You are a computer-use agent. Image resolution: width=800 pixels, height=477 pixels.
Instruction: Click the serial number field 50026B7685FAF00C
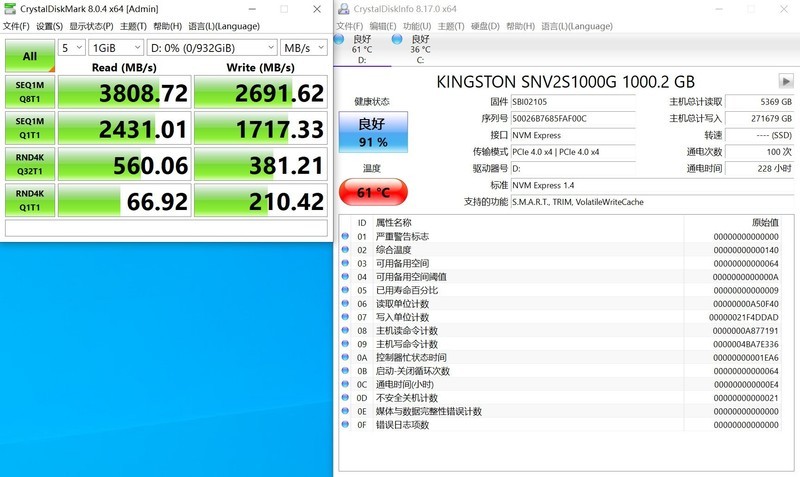click(x=573, y=118)
